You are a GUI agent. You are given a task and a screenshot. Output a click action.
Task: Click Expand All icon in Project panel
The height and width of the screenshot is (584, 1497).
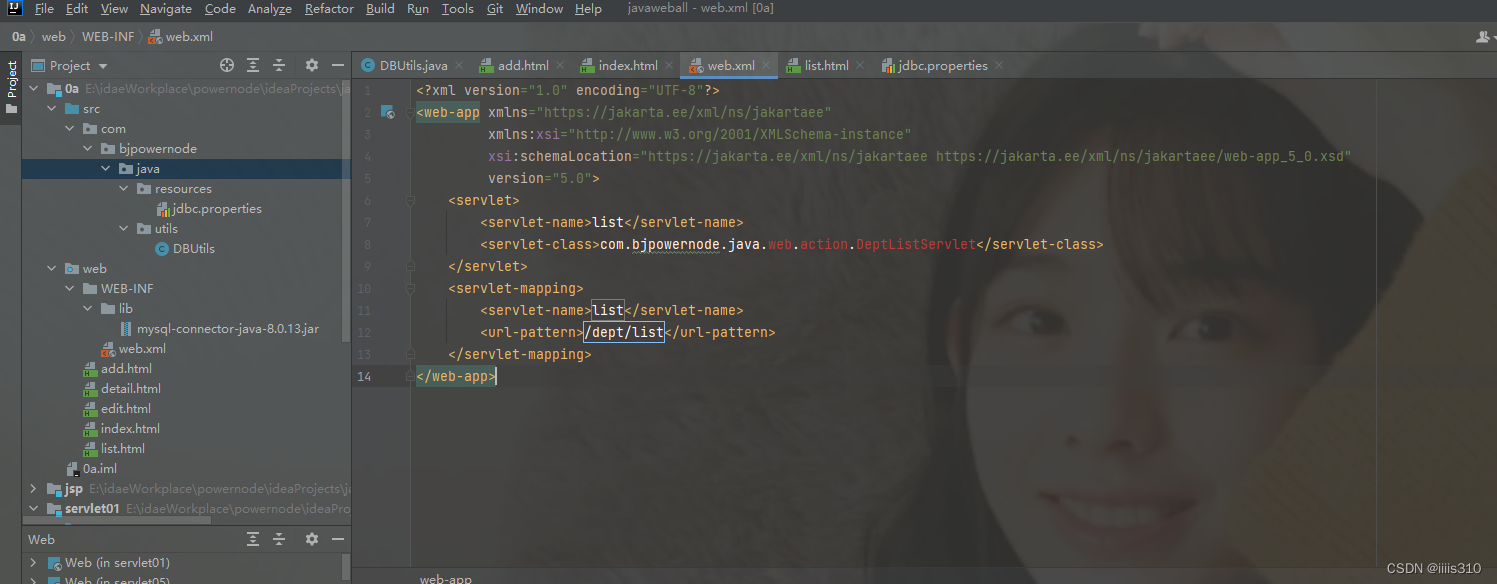(x=253, y=65)
